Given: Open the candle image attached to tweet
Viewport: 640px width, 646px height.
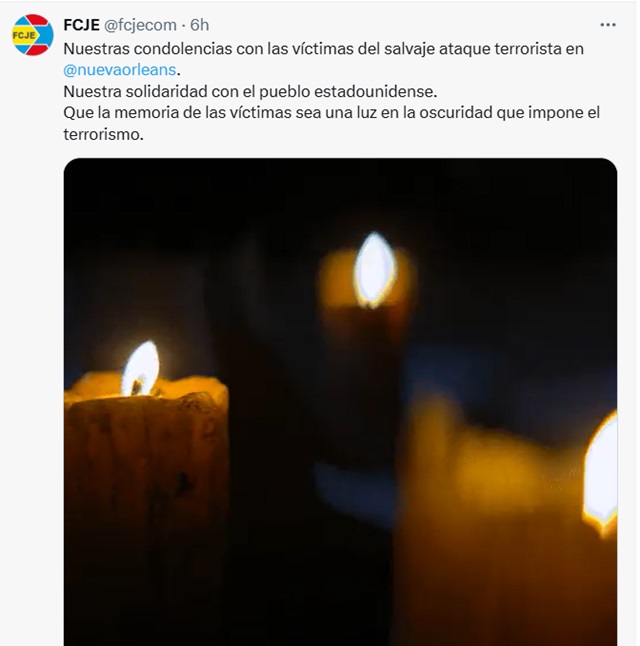Looking at the screenshot, I should pyautogui.click(x=340, y=402).
